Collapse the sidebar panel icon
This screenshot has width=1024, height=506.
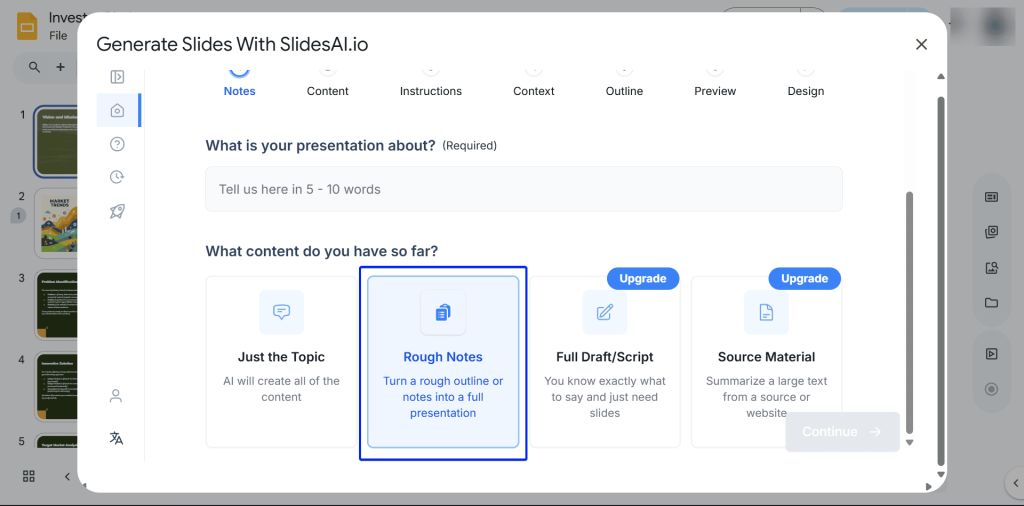117,77
